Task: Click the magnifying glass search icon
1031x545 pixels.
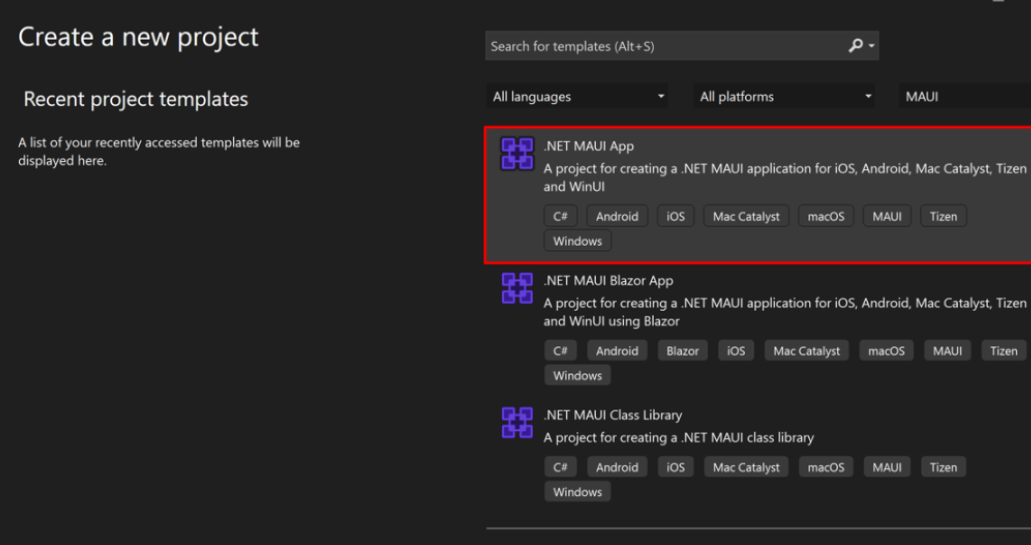Action: (x=855, y=46)
